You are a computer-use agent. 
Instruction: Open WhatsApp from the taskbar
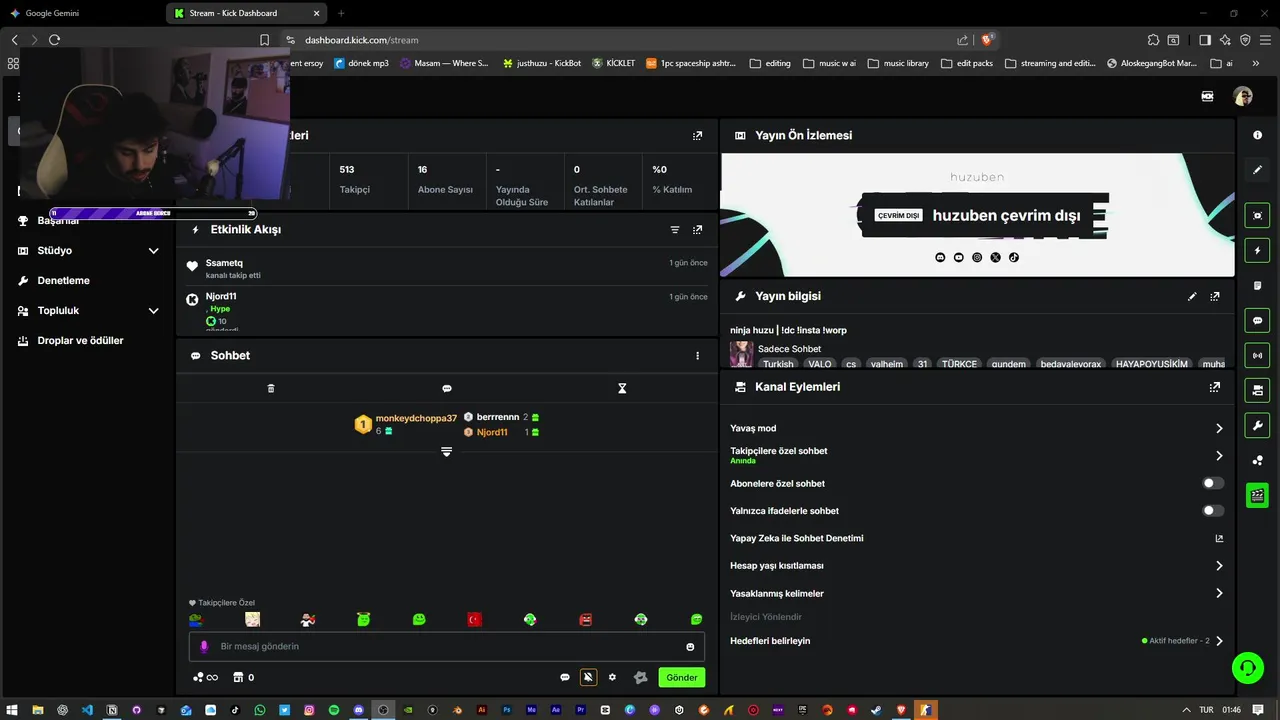(x=260, y=710)
